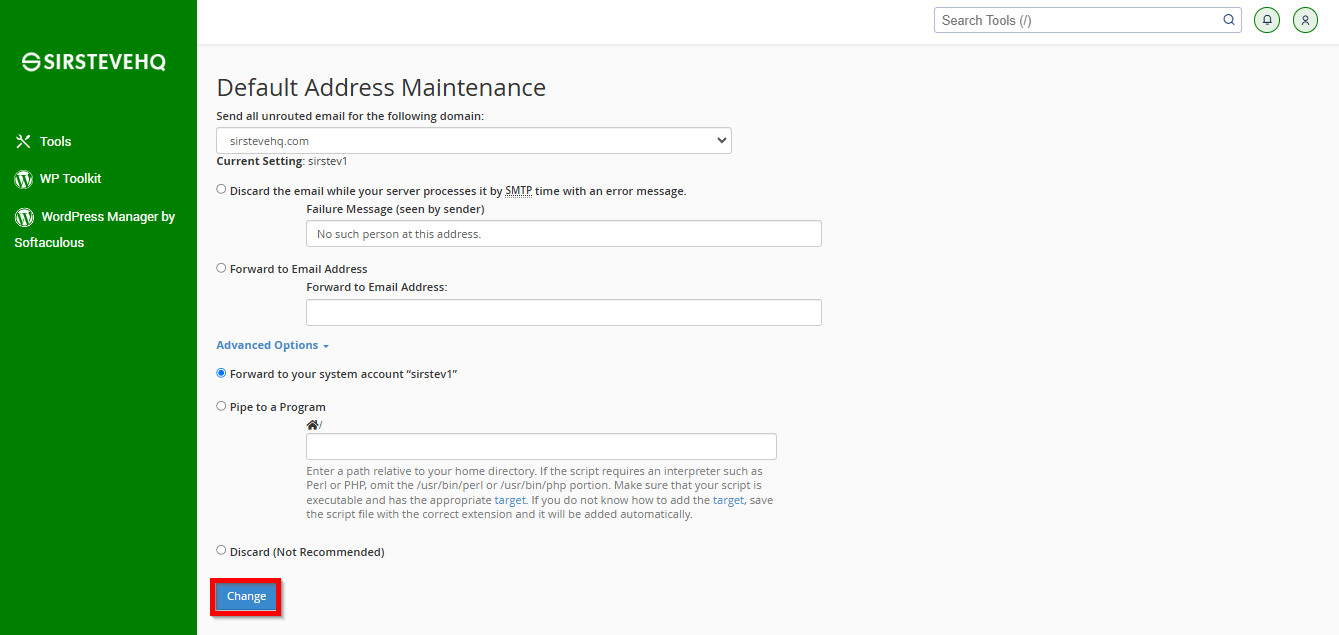This screenshot has width=1339, height=635.
Task: Open the user account menu icon
Action: coord(1305,20)
